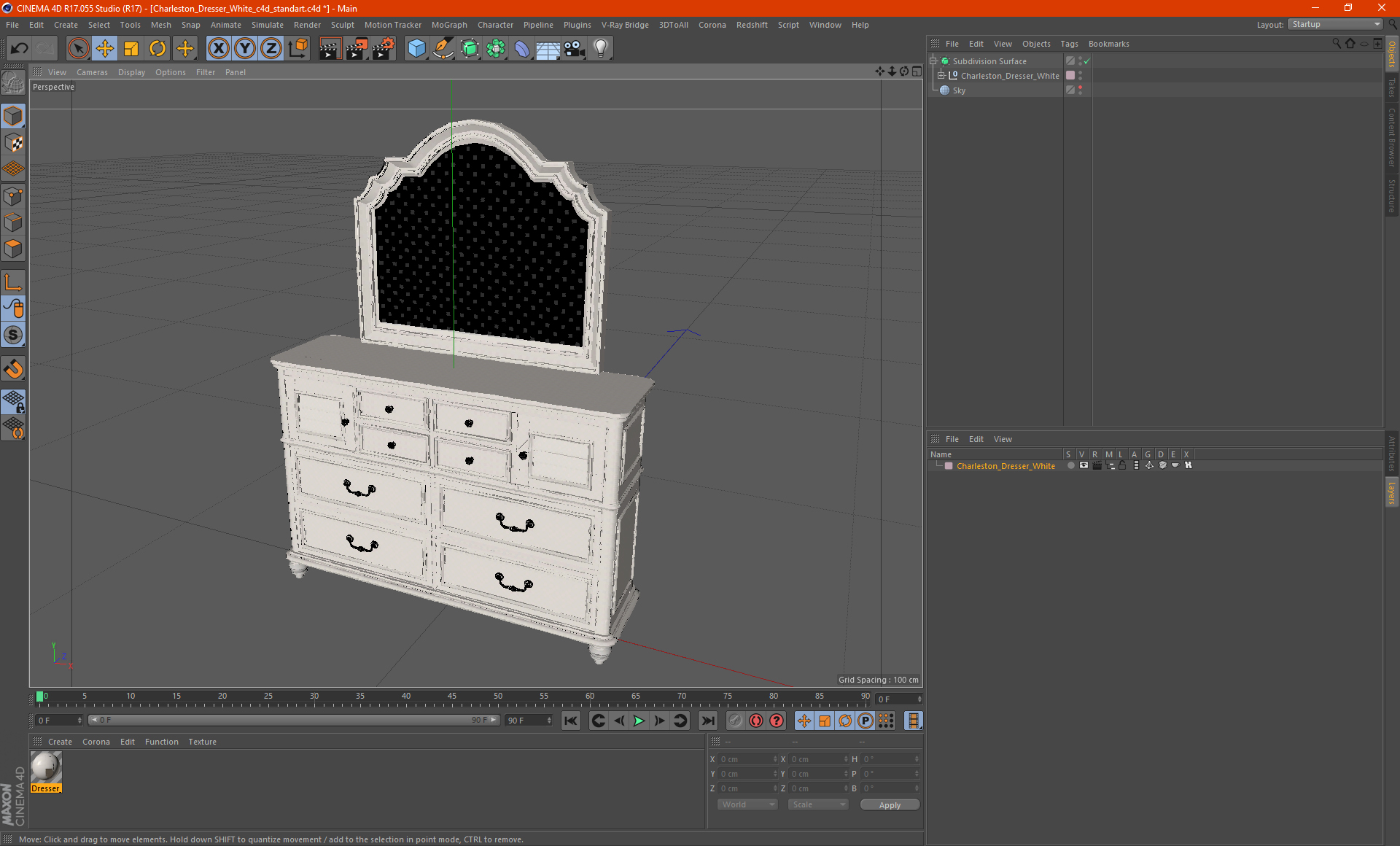Open the Scale mode dropdown
The image size is (1400, 846).
818,804
